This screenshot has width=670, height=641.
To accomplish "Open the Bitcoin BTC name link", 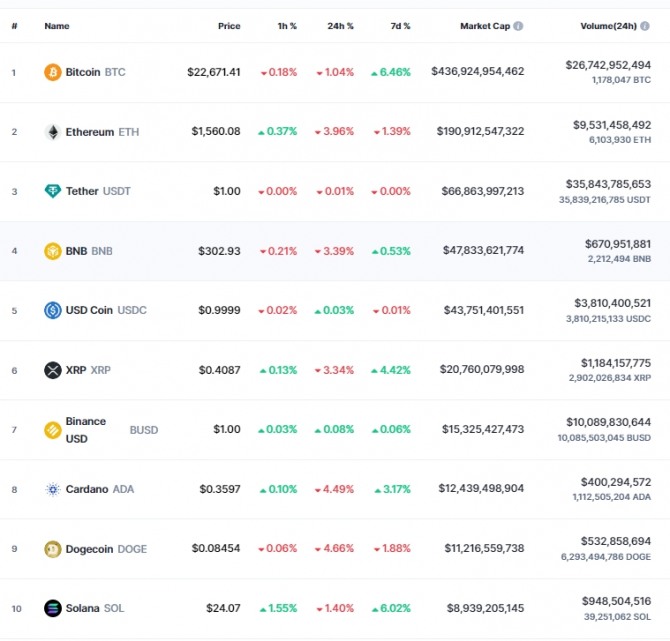I will click(x=95, y=72).
